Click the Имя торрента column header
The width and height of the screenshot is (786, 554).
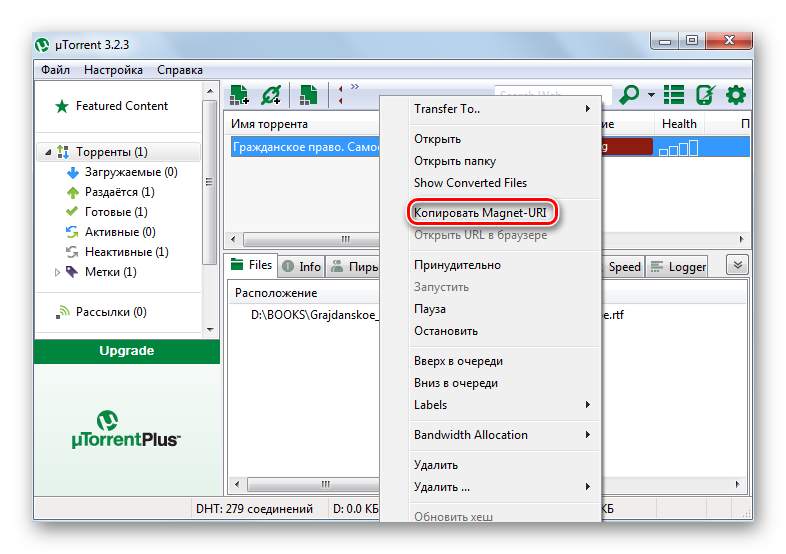[x=302, y=124]
